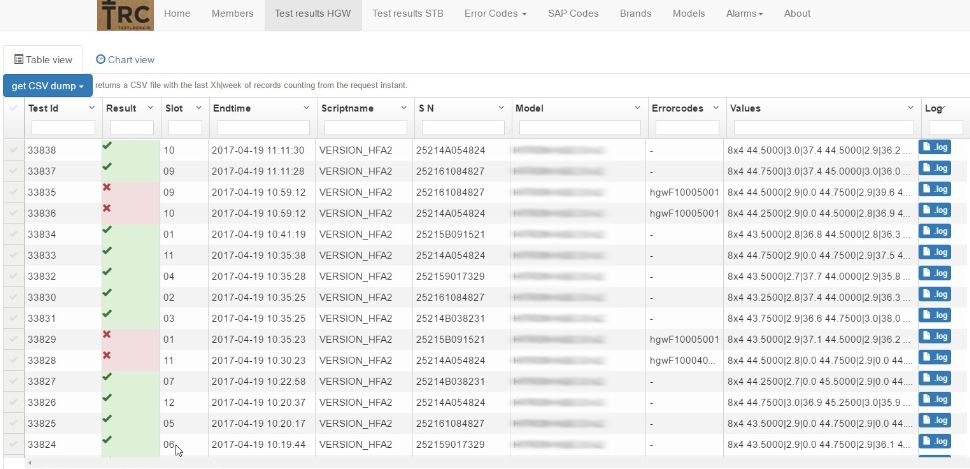Switch to the Table view tab

coord(43,60)
